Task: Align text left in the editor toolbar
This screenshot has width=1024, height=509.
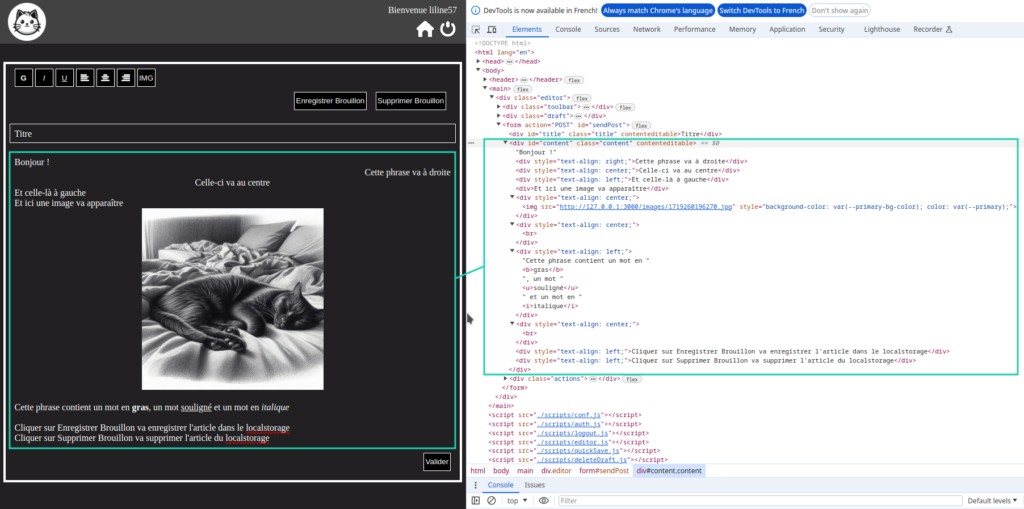Action: click(x=84, y=78)
